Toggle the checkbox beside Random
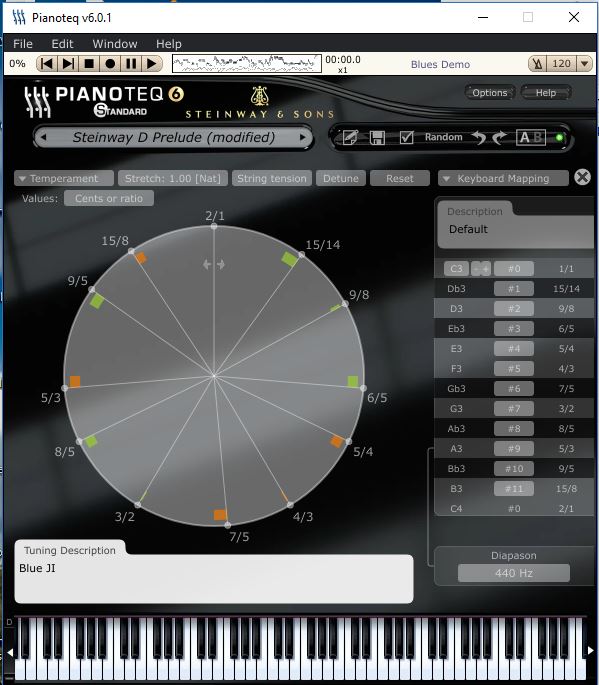 (406, 138)
